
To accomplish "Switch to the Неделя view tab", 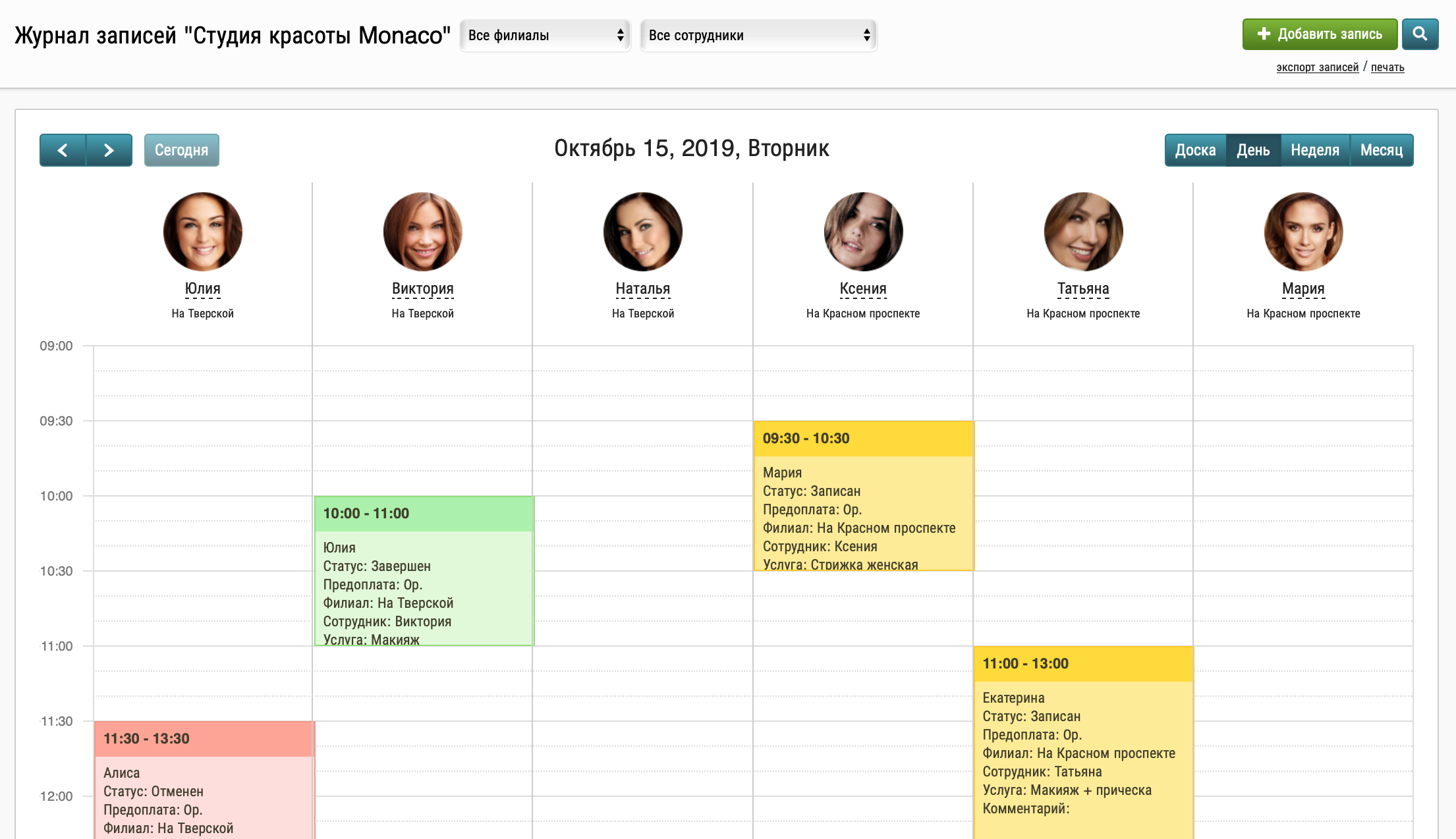I will coord(1314,150).
